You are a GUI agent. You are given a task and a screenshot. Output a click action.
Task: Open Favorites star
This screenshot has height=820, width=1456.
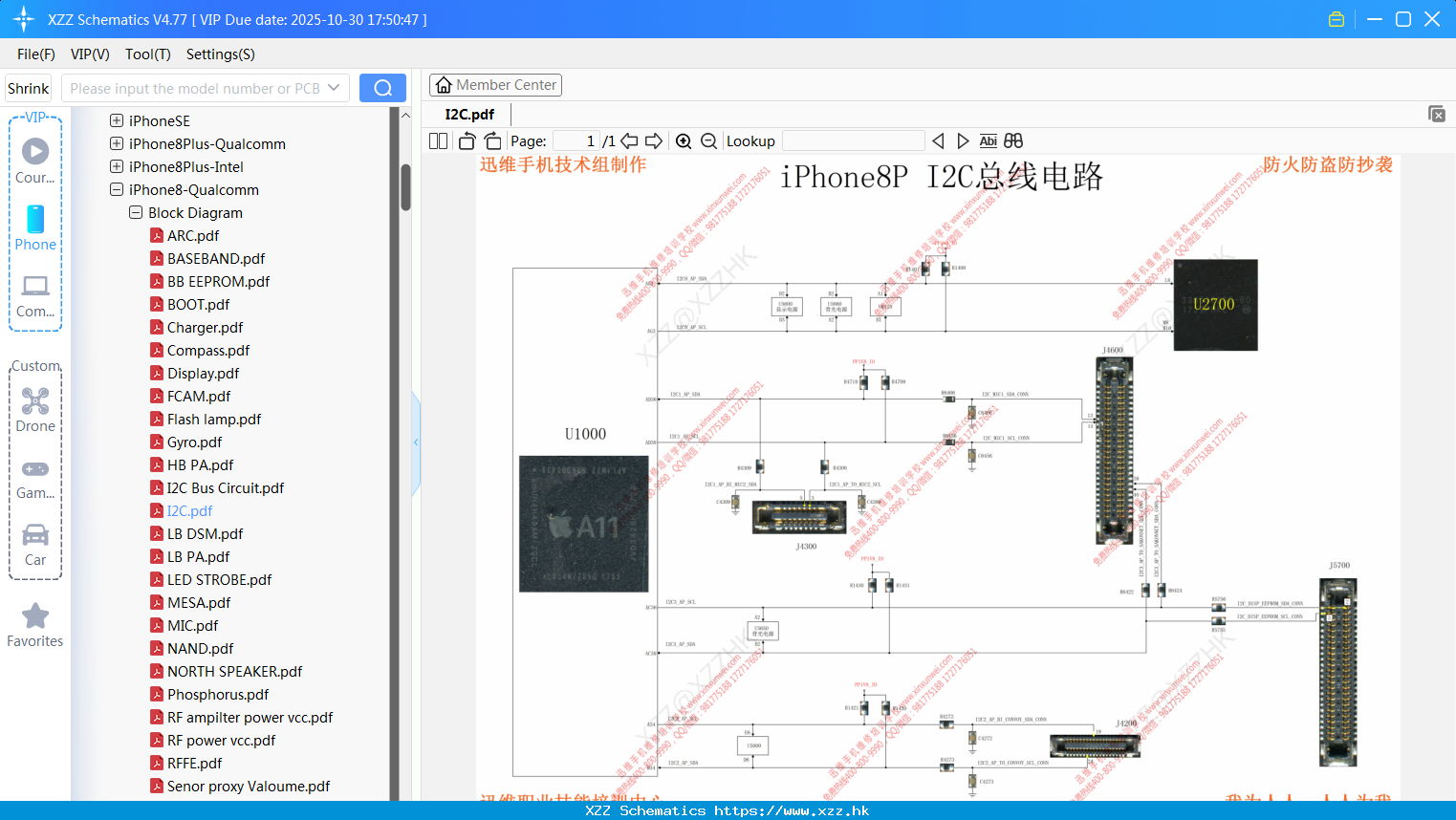tap(35, 615)
